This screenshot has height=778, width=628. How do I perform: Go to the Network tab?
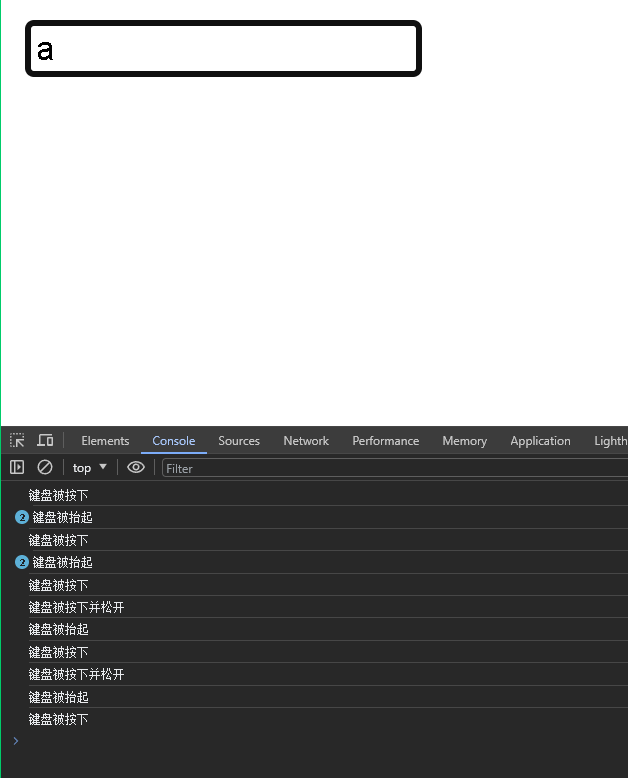pos(306,441)
